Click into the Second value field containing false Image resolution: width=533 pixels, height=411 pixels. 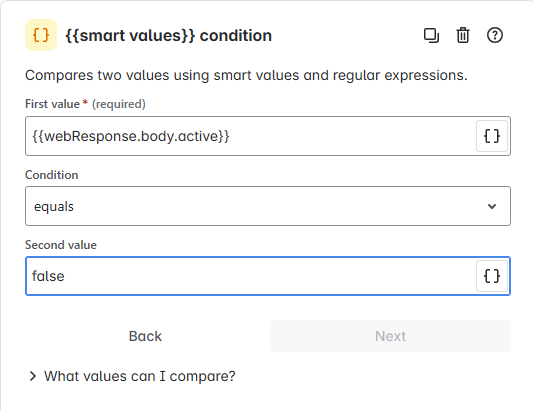[251, 276]
